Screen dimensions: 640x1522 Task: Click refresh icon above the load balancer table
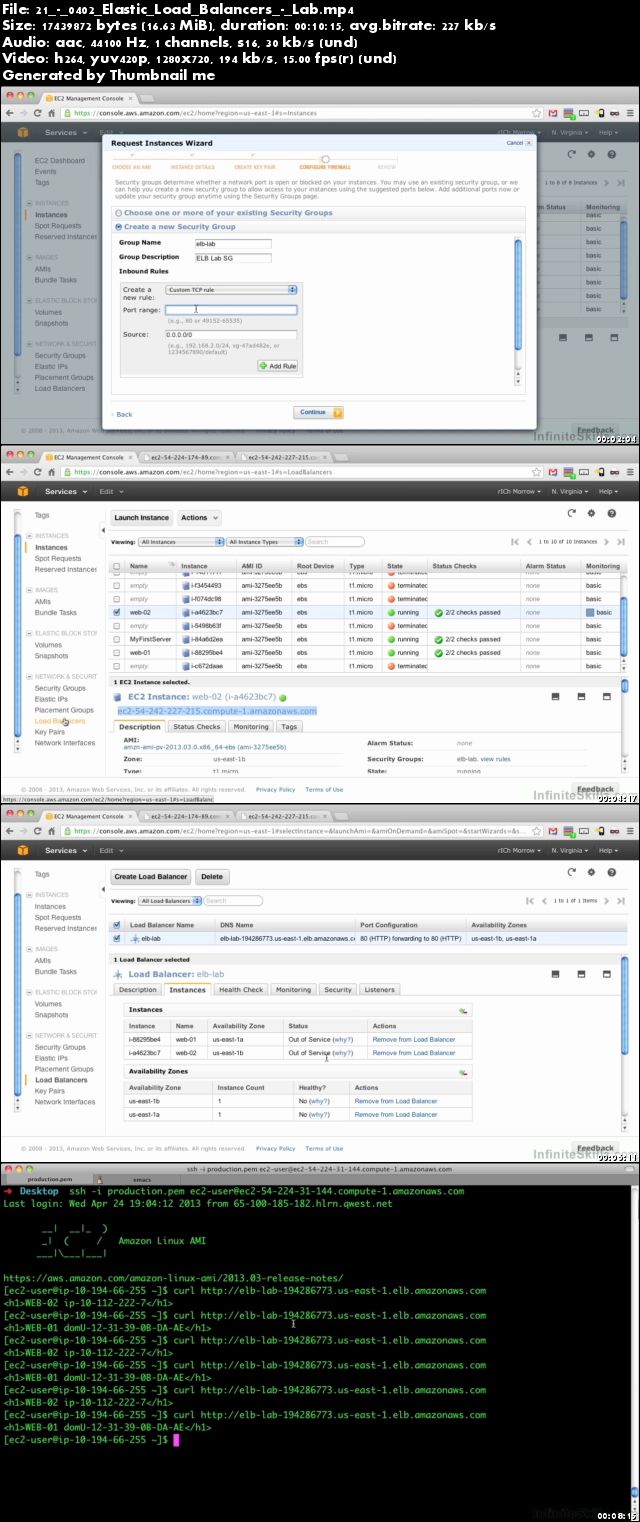click(572, 872)
